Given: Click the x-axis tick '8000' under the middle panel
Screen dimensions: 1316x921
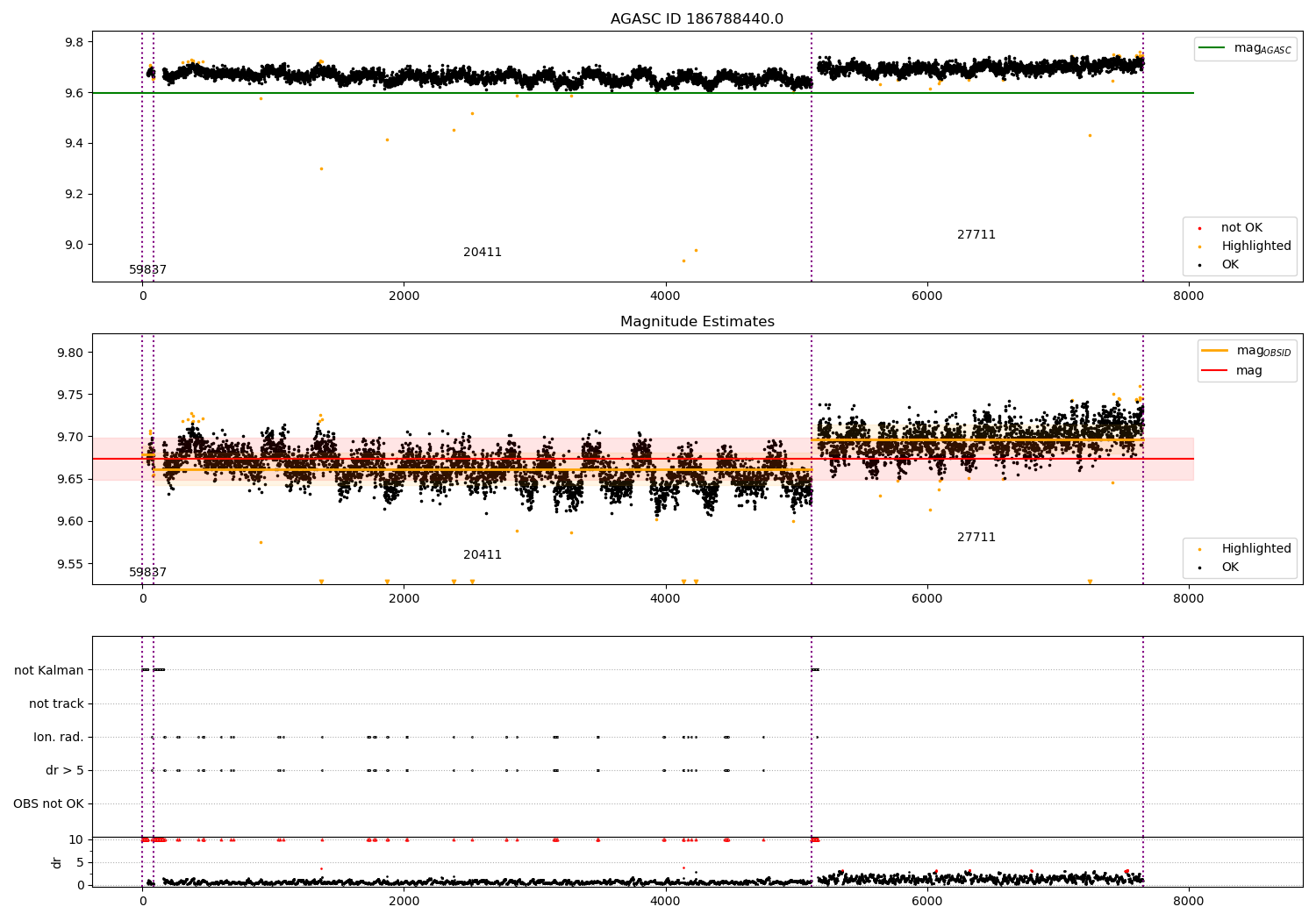Looking at the screenshot, I should point(1188,598).
